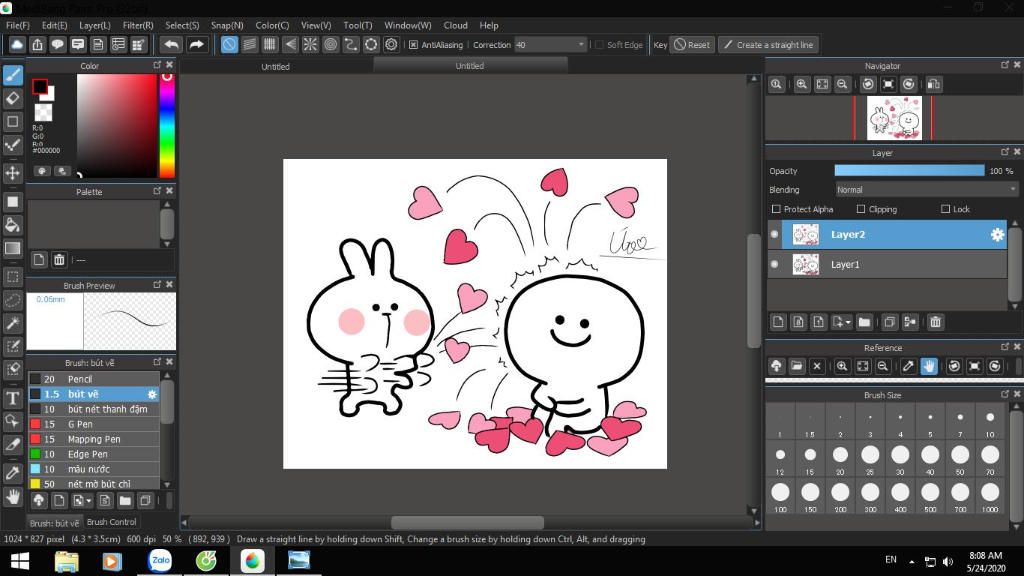Enable Protect Alpha checkbox
The image size is (1024, 576).
point(776,209)
